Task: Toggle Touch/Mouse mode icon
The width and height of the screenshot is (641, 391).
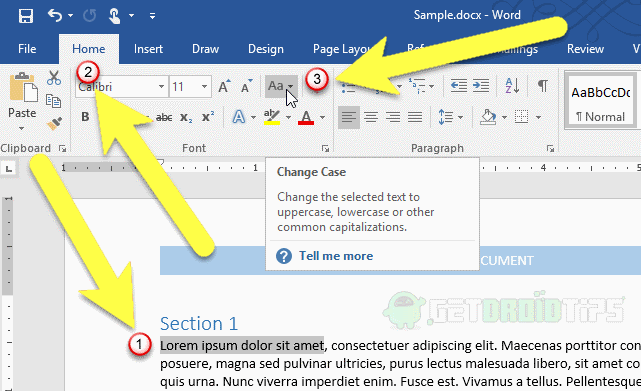Action: tap(114, 16)
